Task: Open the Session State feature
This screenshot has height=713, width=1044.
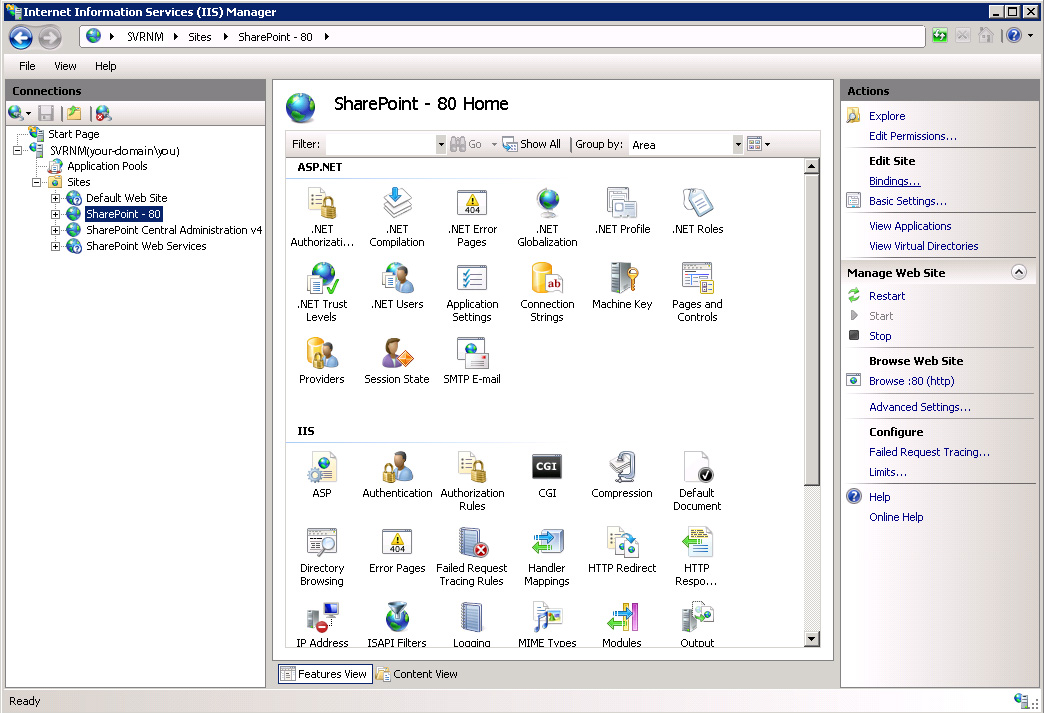Action: 397,361
